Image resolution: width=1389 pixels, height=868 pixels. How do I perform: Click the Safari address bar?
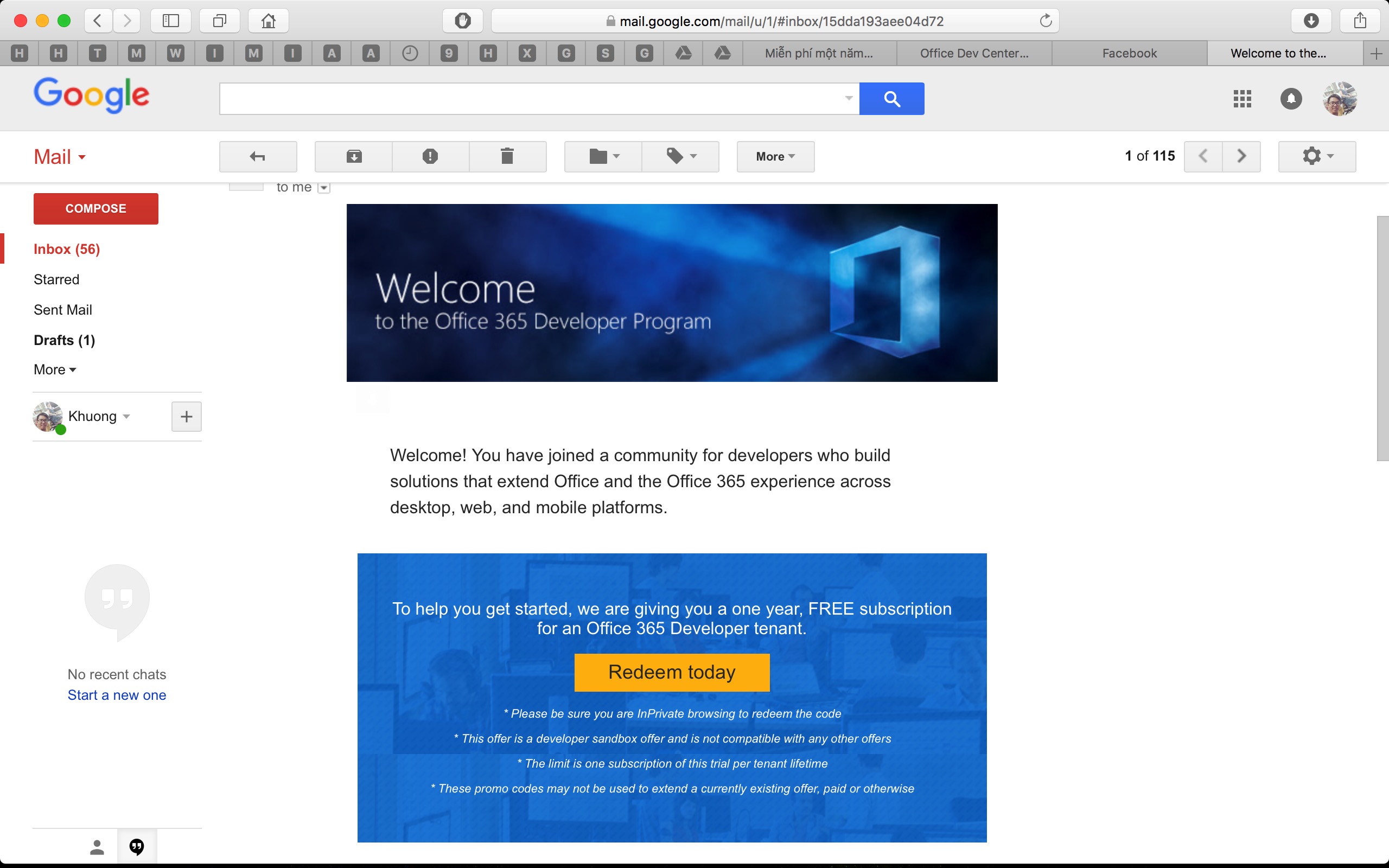tap(775, 21)
